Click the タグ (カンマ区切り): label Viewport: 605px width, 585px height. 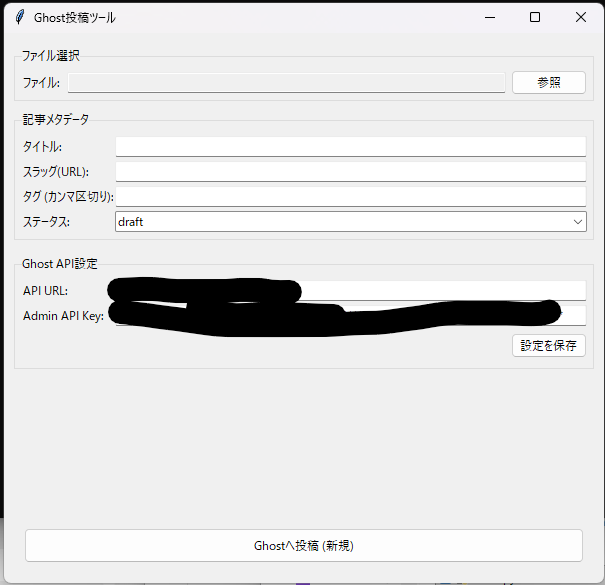pyautogui.click(x=68, y=197)
